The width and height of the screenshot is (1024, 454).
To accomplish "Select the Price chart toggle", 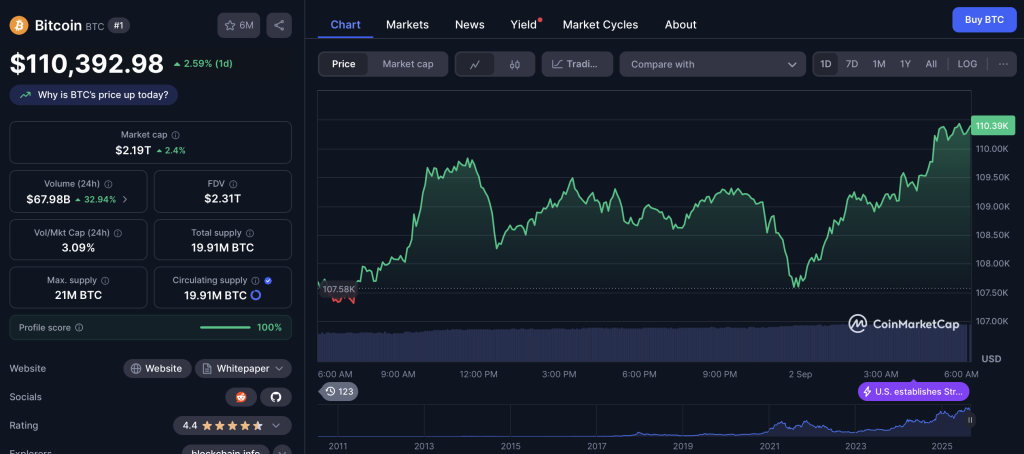I will (x=344, y=64).
